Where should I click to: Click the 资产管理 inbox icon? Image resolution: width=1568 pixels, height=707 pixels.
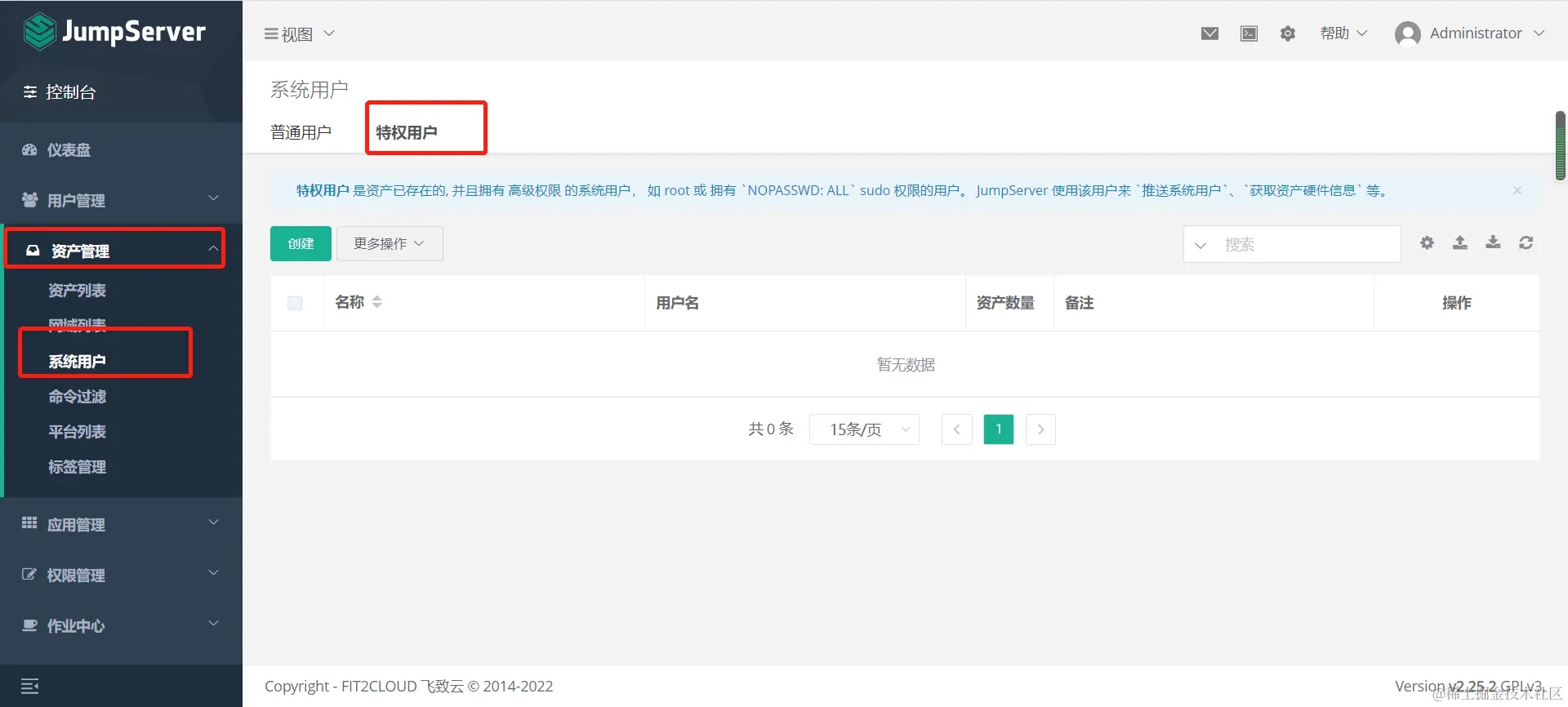(x=33, y=251)
